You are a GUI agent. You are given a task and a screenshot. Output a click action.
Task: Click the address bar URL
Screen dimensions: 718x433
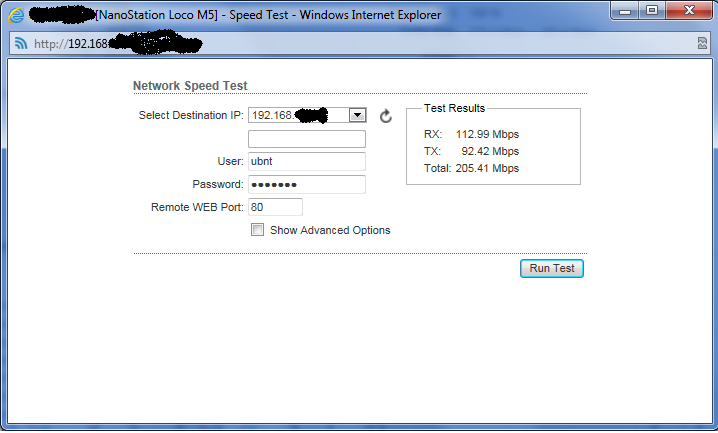pyautogui.click(x=118, y=44)
